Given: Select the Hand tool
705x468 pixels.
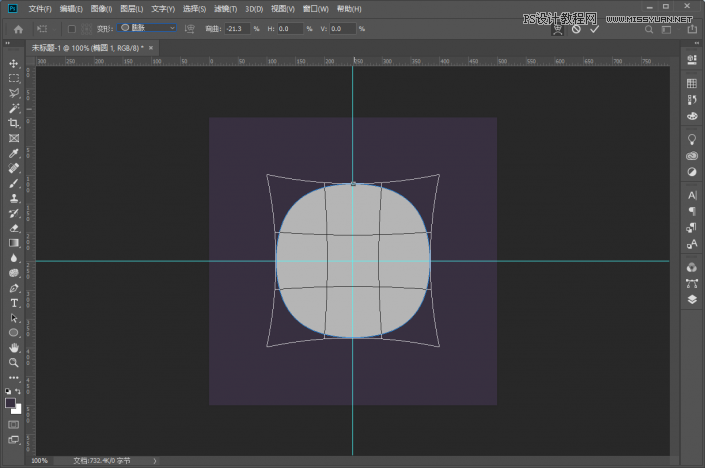Looking at the screenshot, I should [13, 347].
